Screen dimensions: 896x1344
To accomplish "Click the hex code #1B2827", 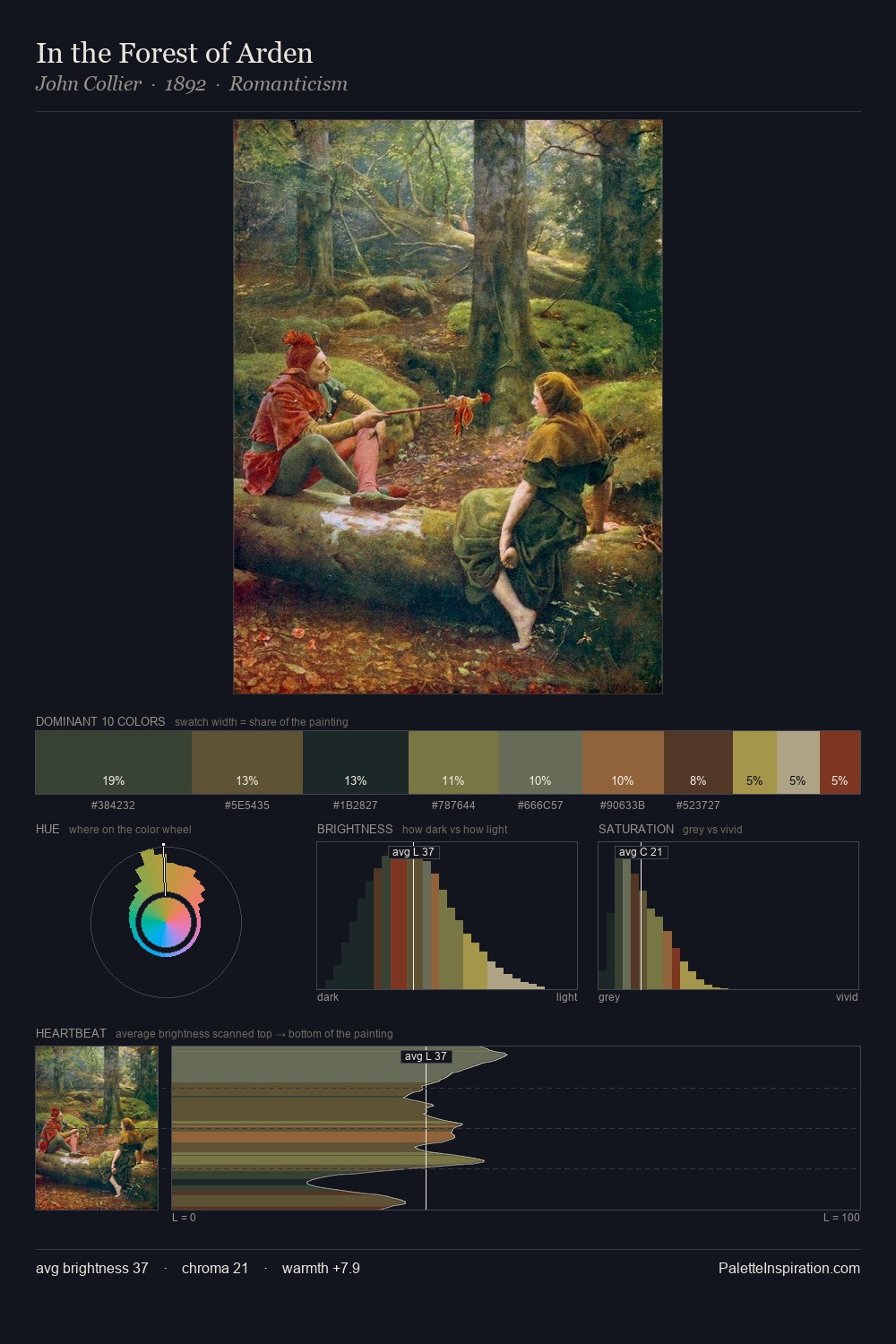I will [x=355, y=806].
